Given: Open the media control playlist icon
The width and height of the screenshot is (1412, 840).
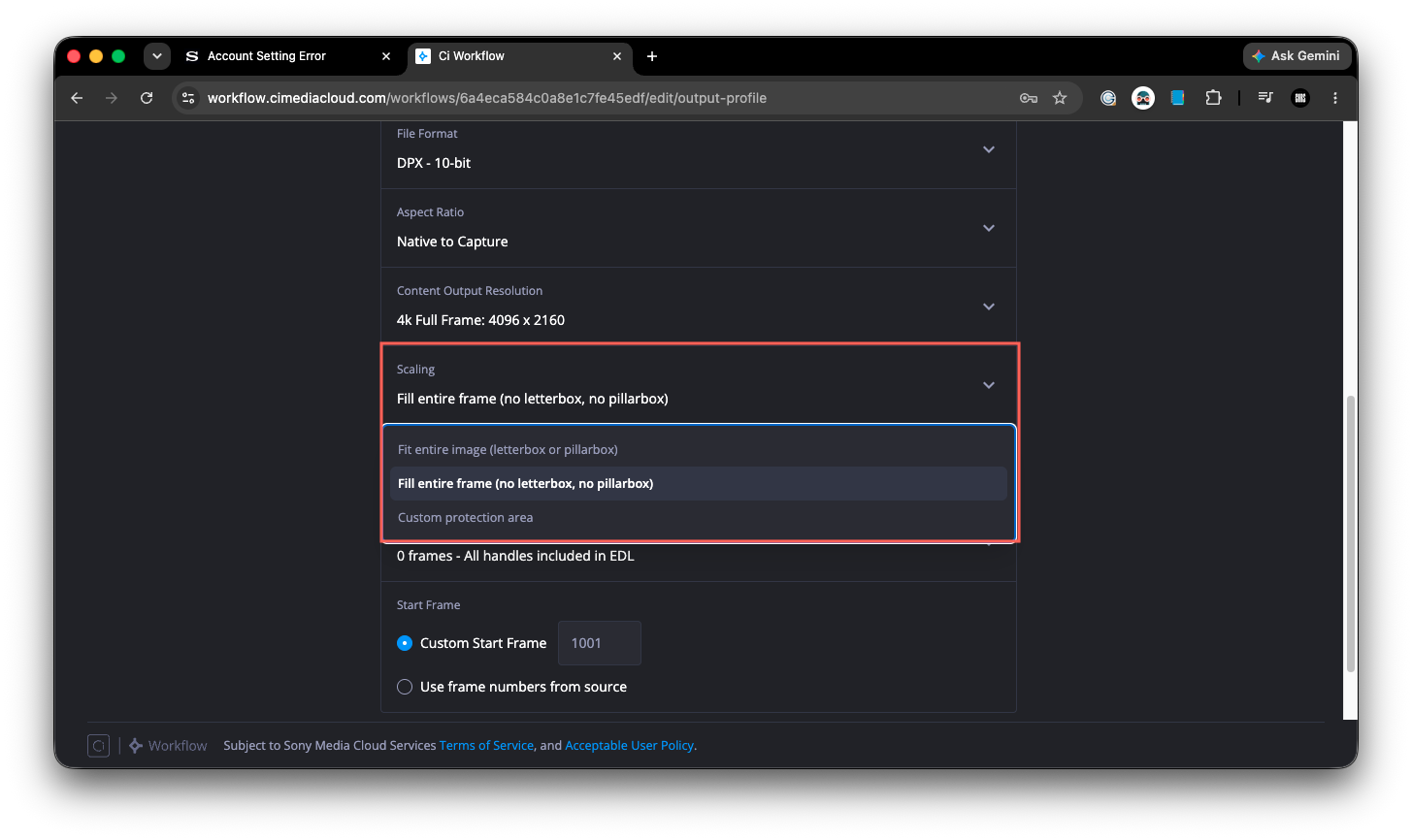Looking at the screenshot, I should pyautogui.click(x=1265, y=98).
